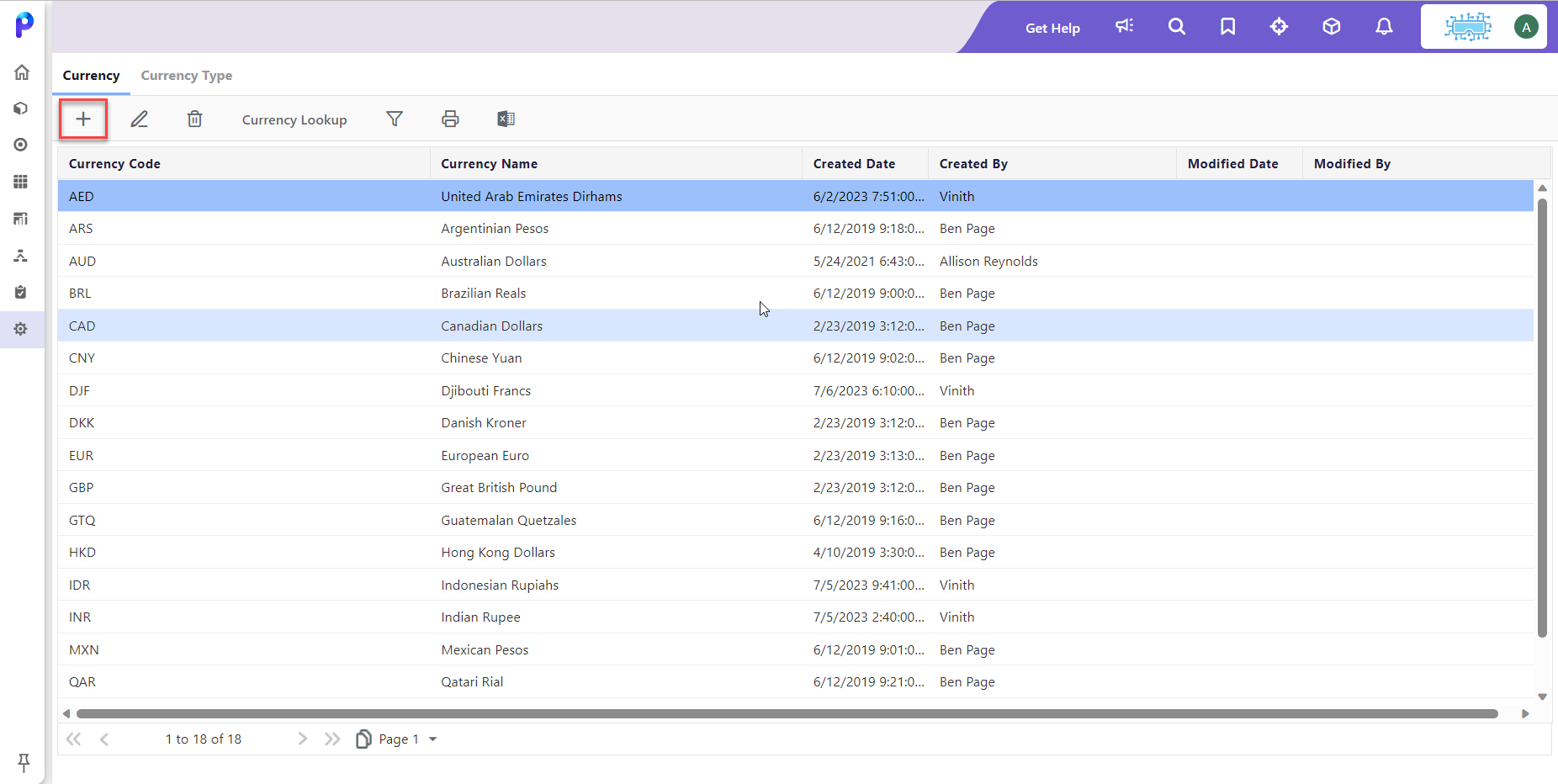Open the sidebar hierarchy org icon
Viewport: 1558px width, 784px height.
(x=21, y=255)
